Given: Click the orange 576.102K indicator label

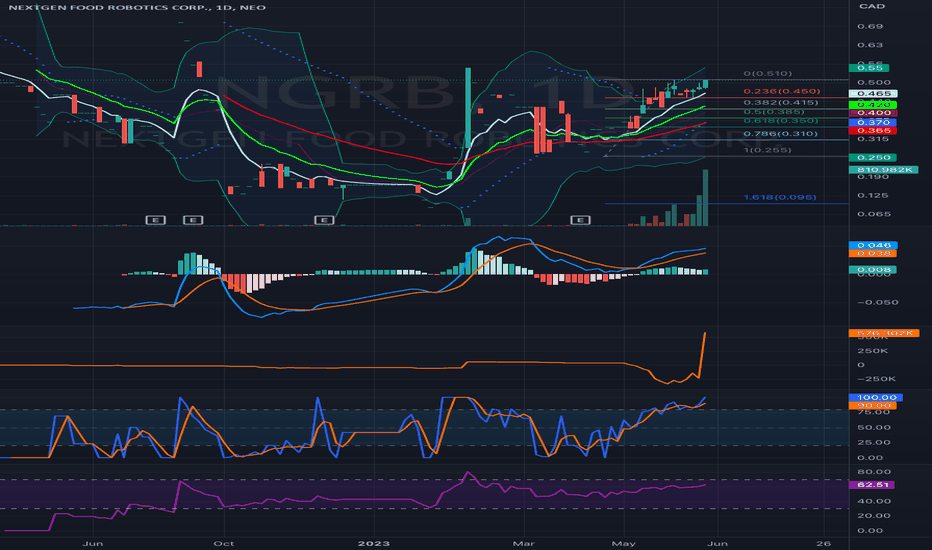Looking at the screenshot, I should pyautogui.click(x=884, y=333).
